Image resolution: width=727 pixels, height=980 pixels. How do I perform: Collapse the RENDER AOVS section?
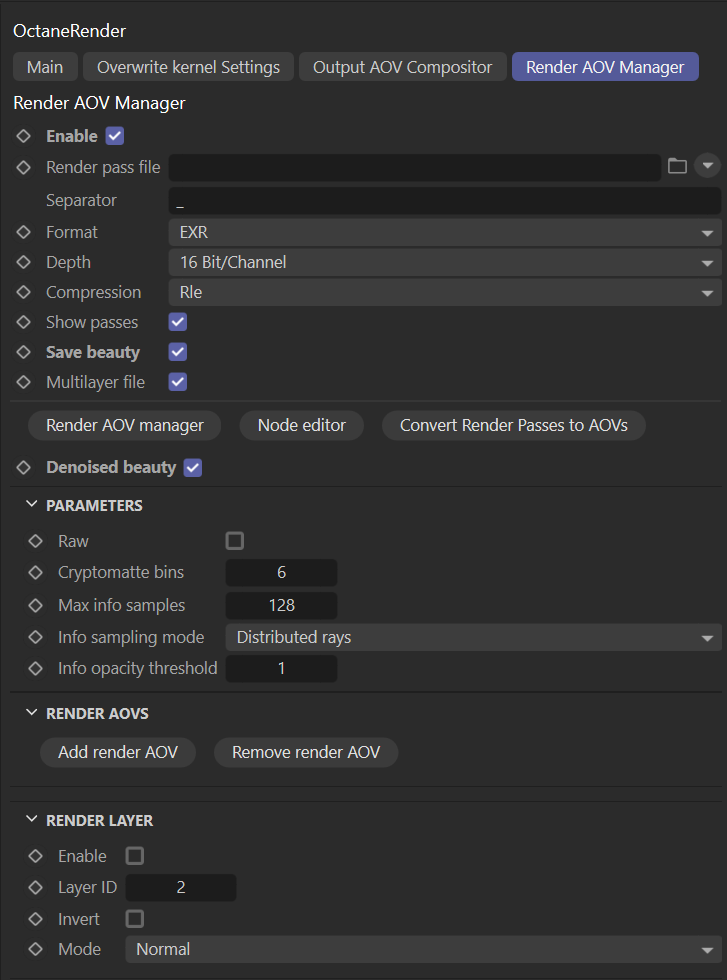click(32, 714)
